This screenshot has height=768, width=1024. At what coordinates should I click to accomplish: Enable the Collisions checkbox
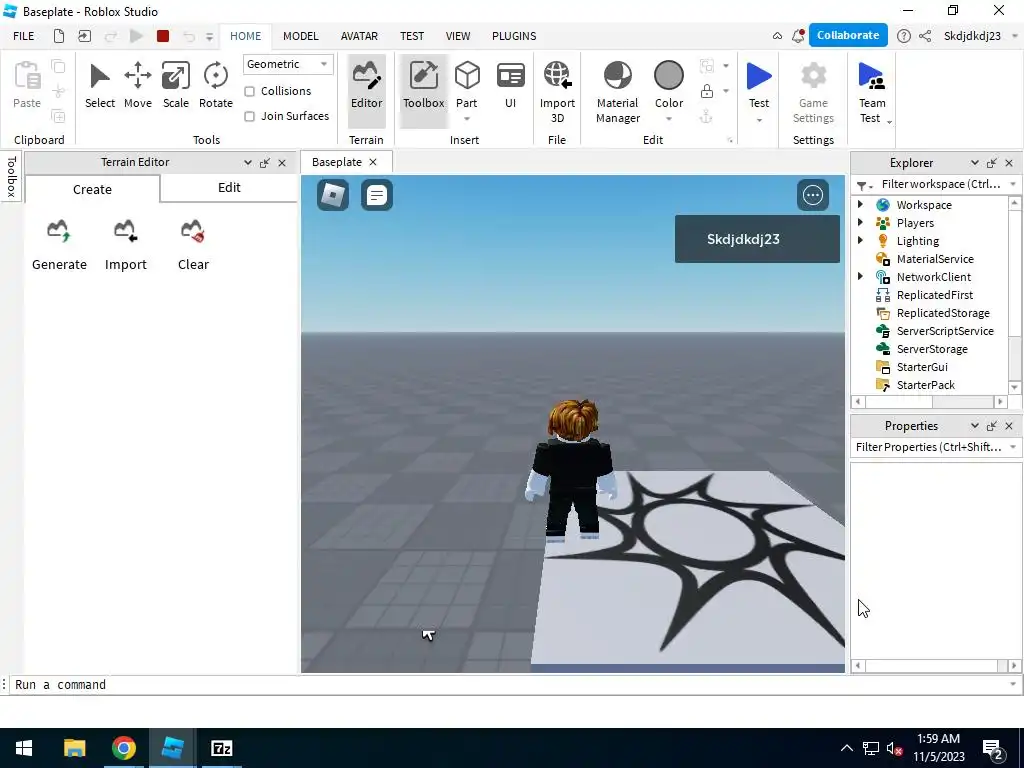coord(249,91)
